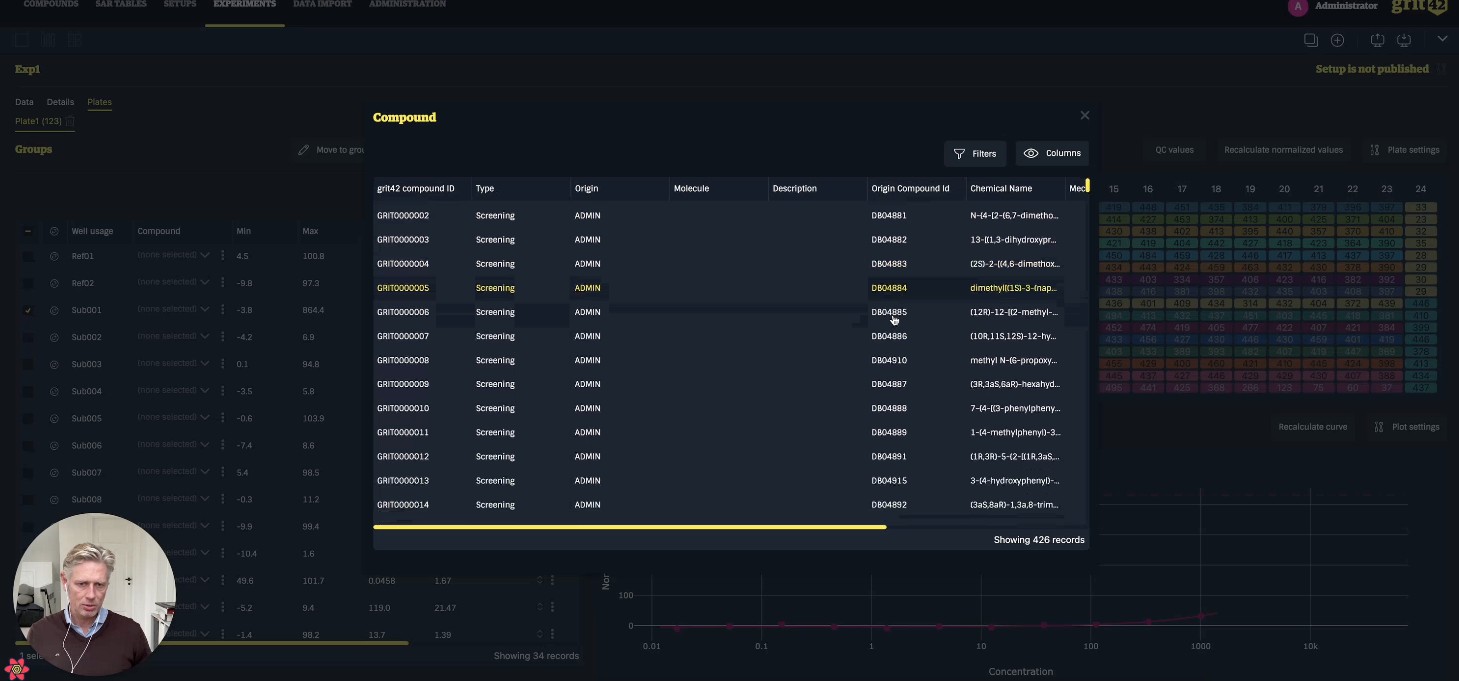Delete Plate1 using the trash icon

pos(70,122)
